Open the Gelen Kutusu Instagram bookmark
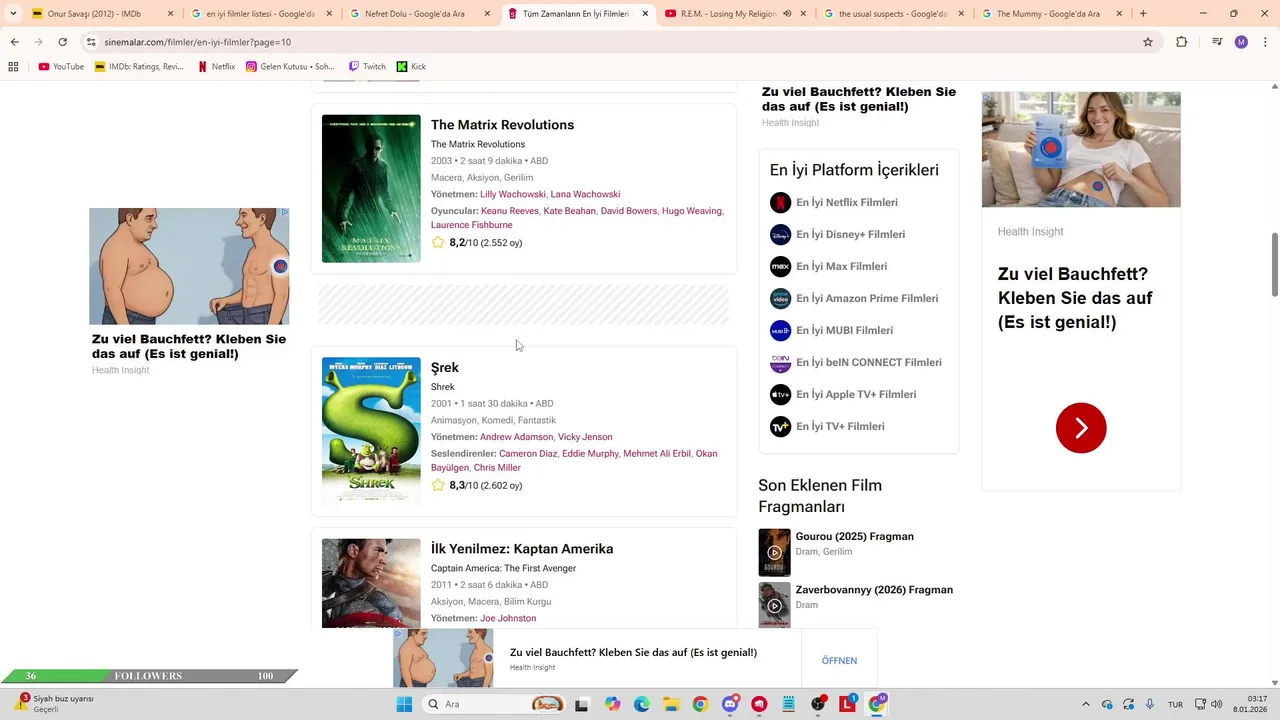 [x=290, y=67]
